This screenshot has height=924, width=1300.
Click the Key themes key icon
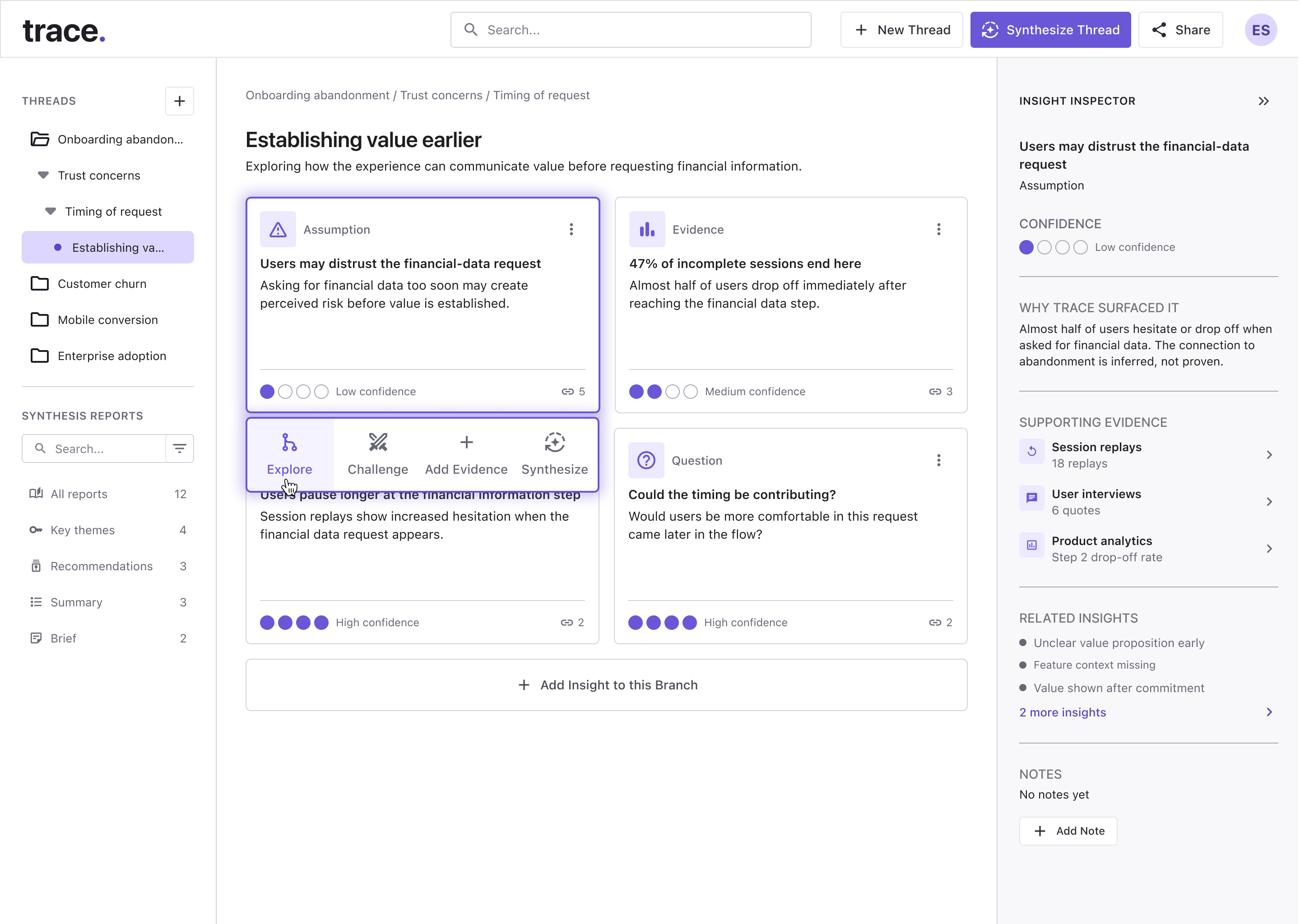pos(36,530)
